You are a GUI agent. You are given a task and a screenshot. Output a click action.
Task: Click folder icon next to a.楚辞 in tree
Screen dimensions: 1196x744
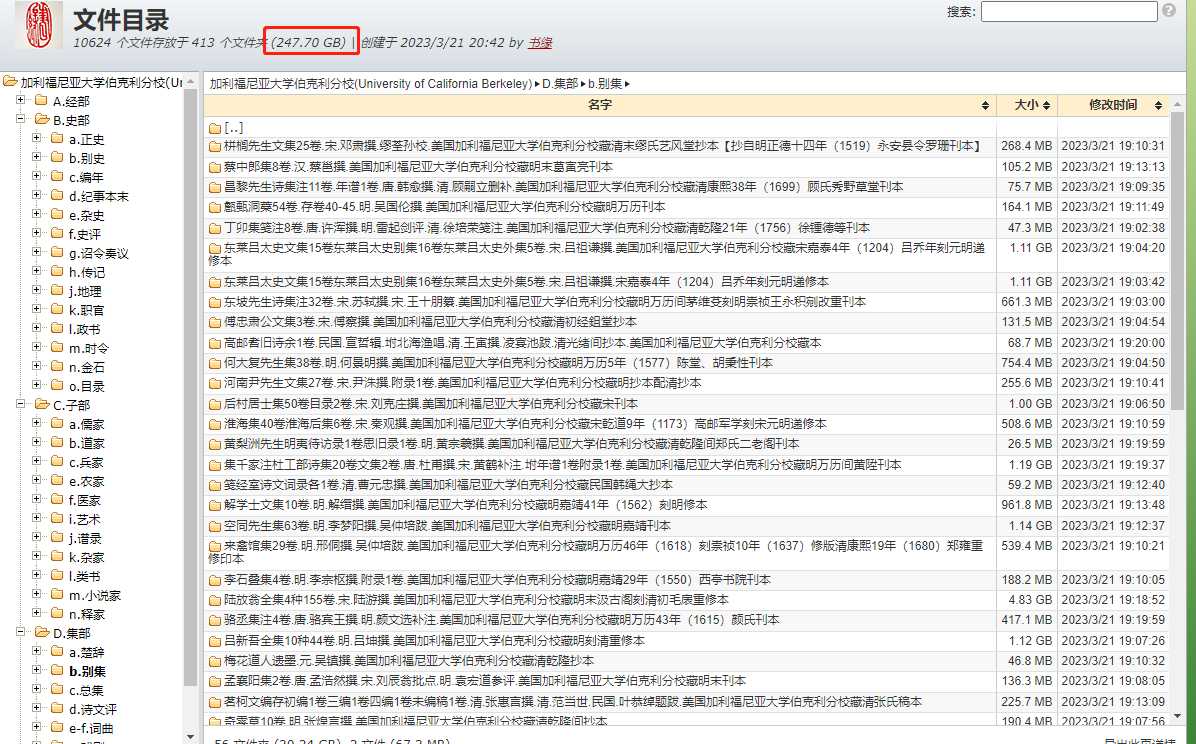(57, 652)
